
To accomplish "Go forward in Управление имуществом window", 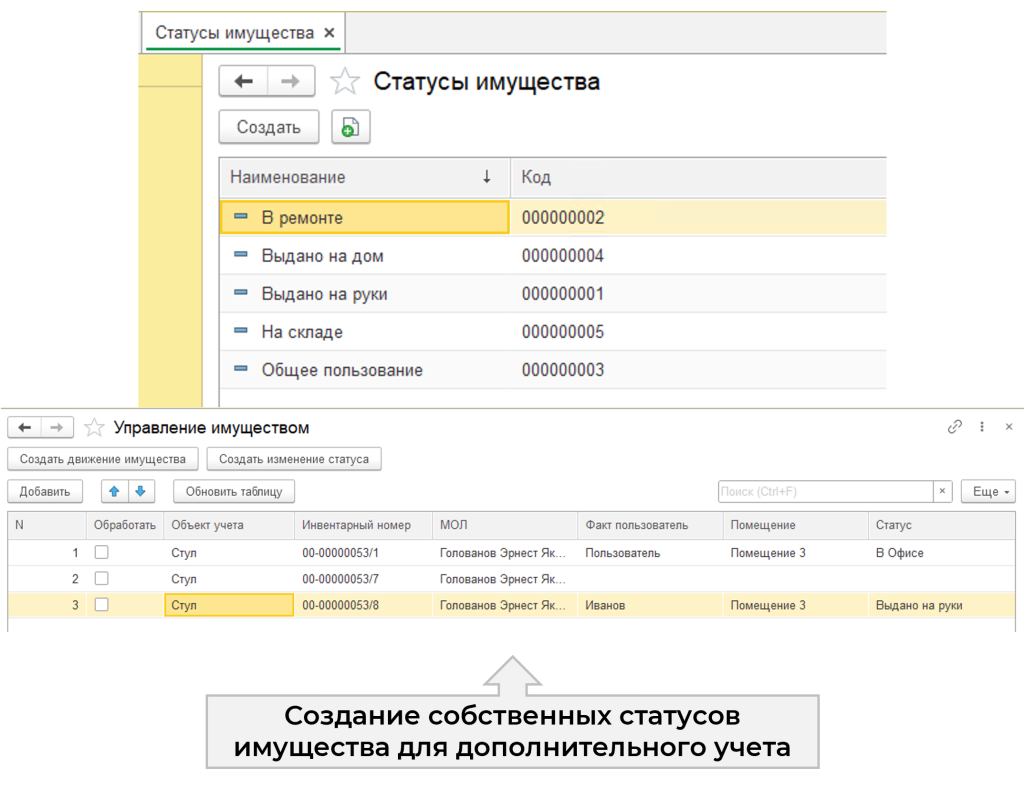I will [x=57, y=427].
